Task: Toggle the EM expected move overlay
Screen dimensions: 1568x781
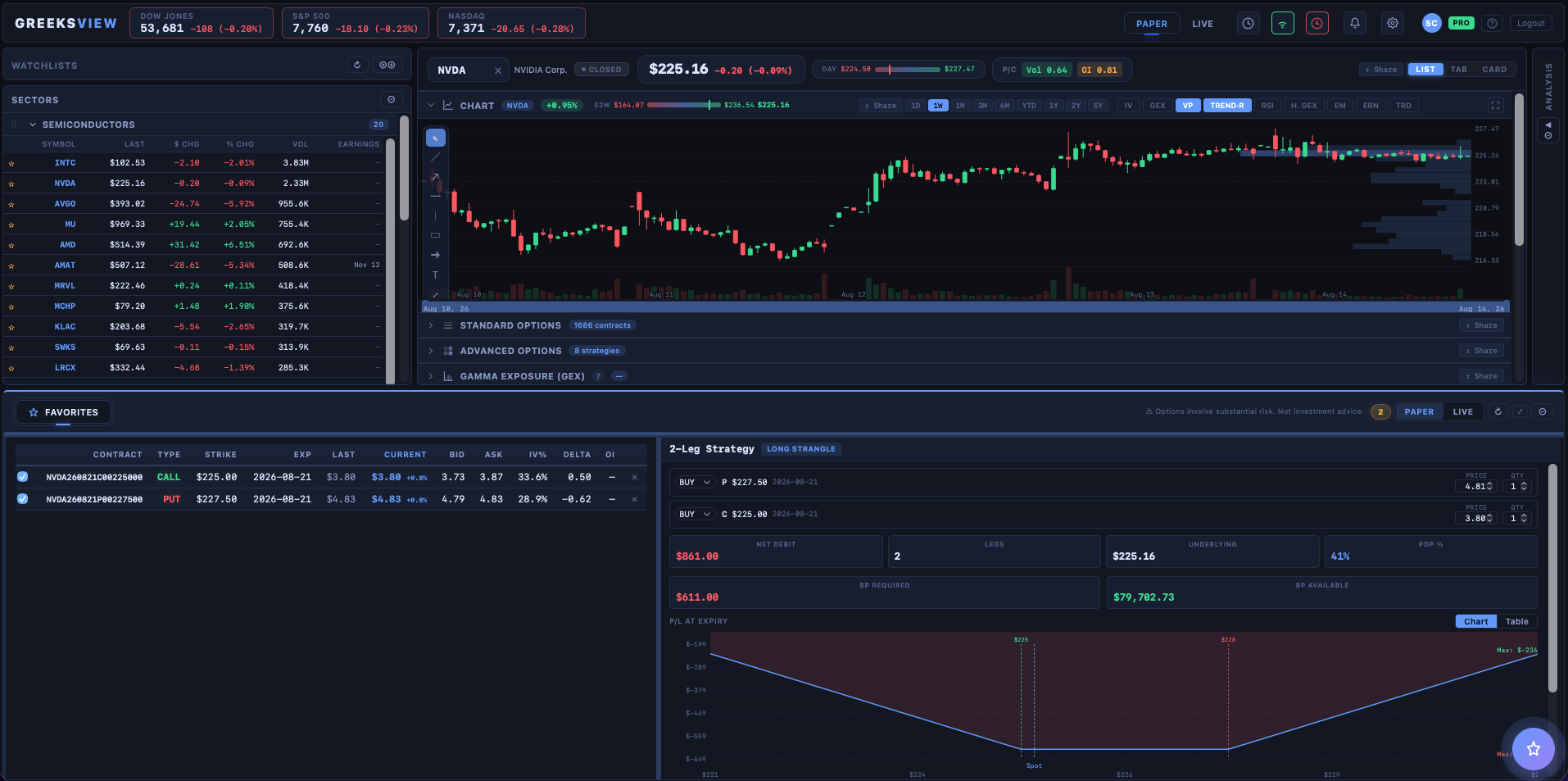Action: coord(1340,106)
